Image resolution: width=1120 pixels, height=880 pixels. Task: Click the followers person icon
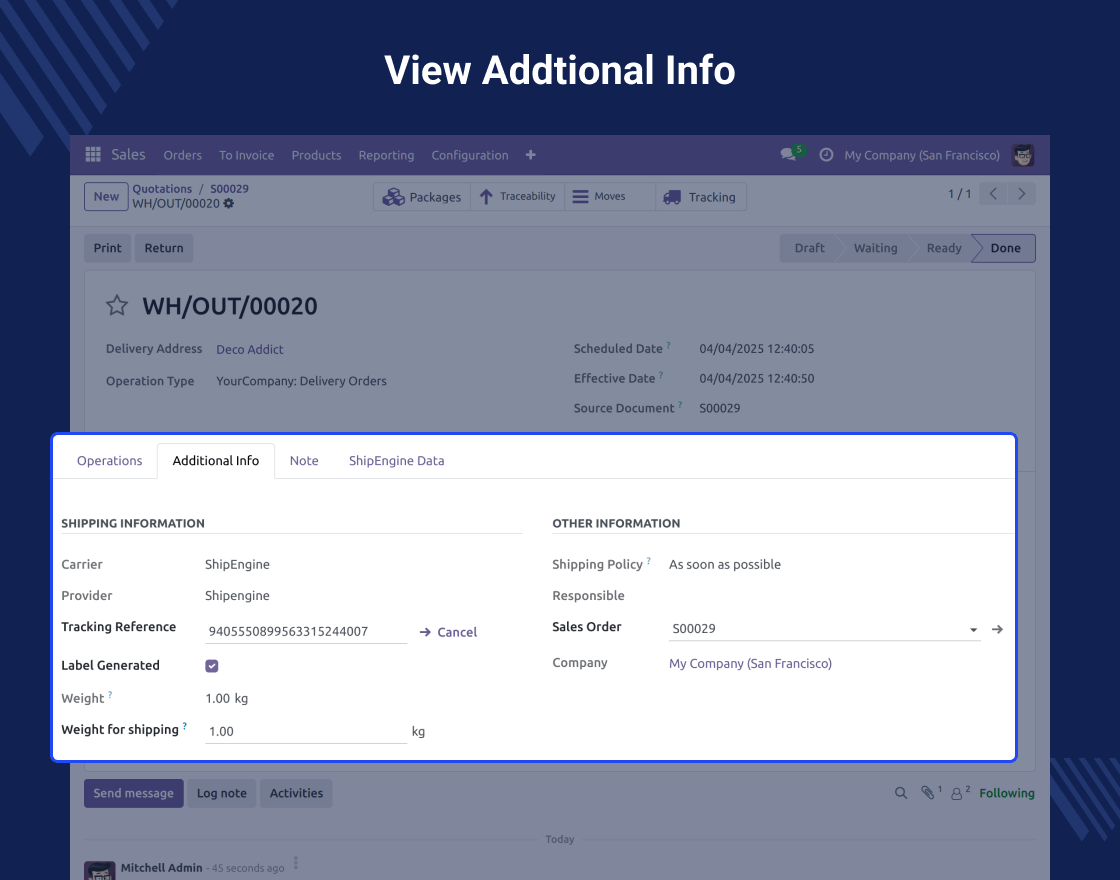click(x=957, y=793)
